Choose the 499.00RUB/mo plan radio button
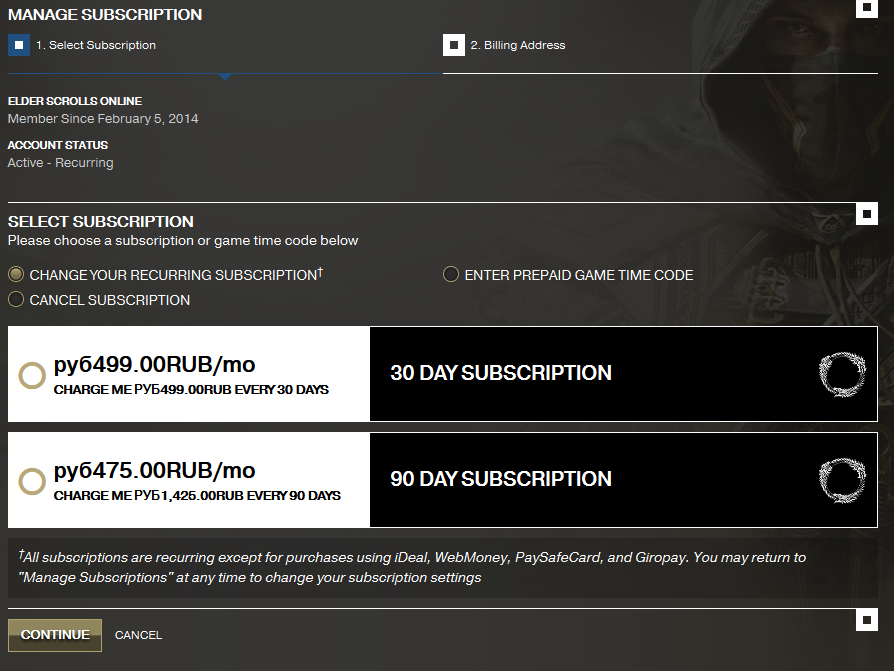 click(x=32, y=375)
